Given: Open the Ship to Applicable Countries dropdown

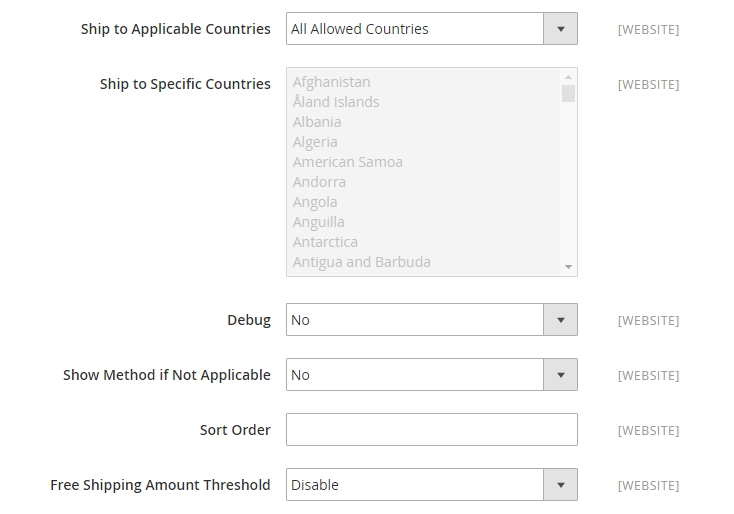Looking at the screenshot, I should click(x=432, y=29).
